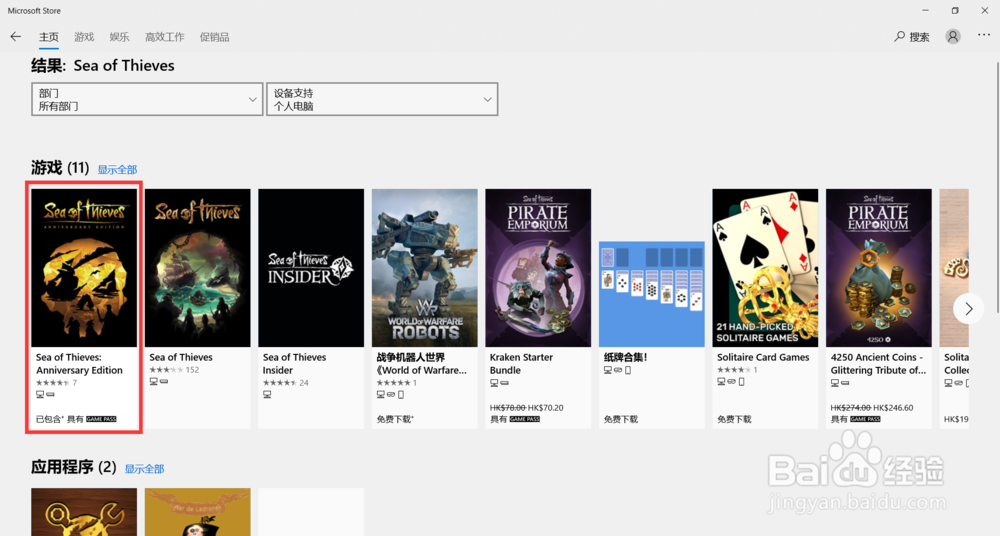Click star rating showing 152 reviews
1000x536 pixels.
166,369
